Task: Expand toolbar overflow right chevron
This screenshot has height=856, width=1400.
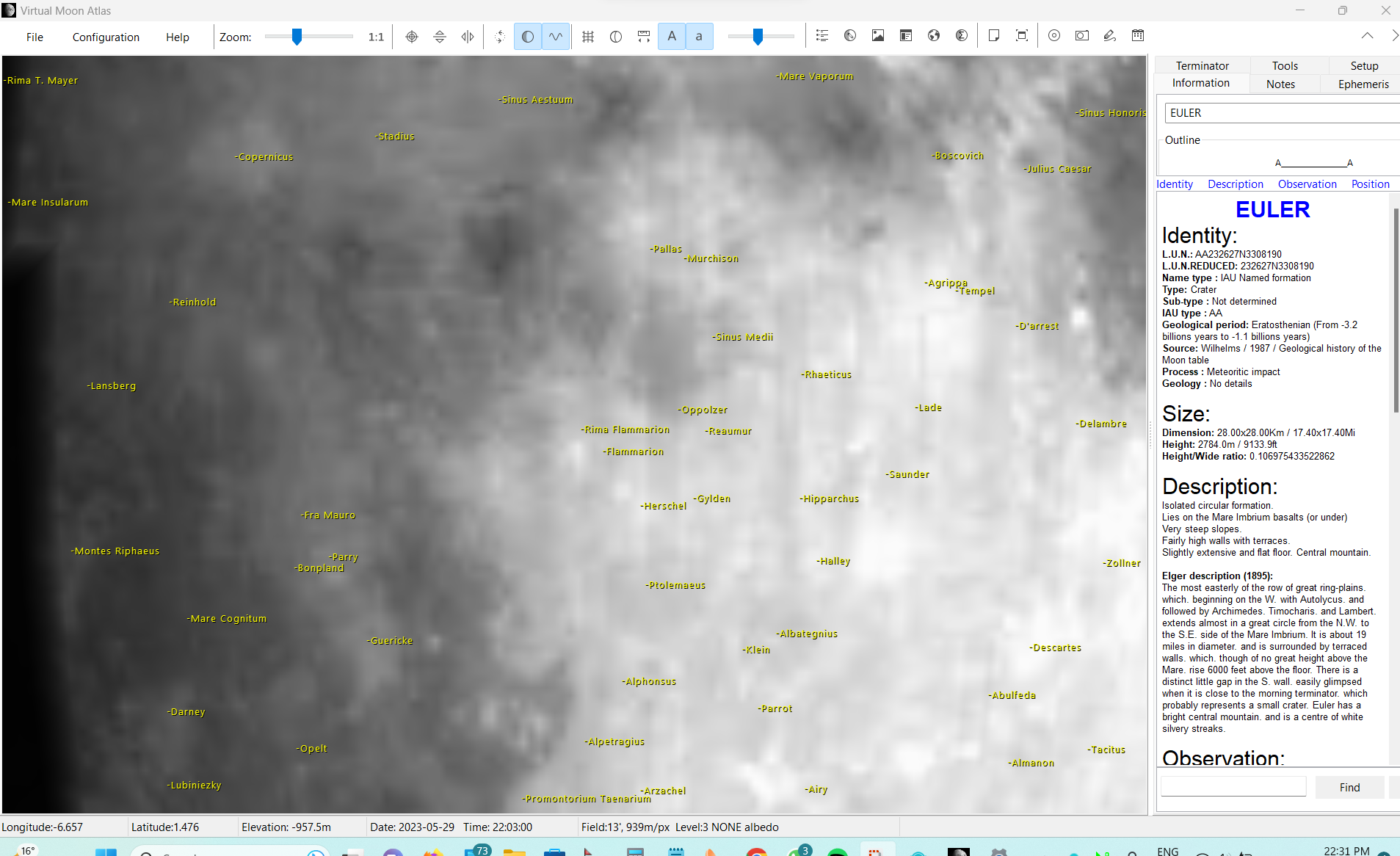Action: [x=1395, y=36]
